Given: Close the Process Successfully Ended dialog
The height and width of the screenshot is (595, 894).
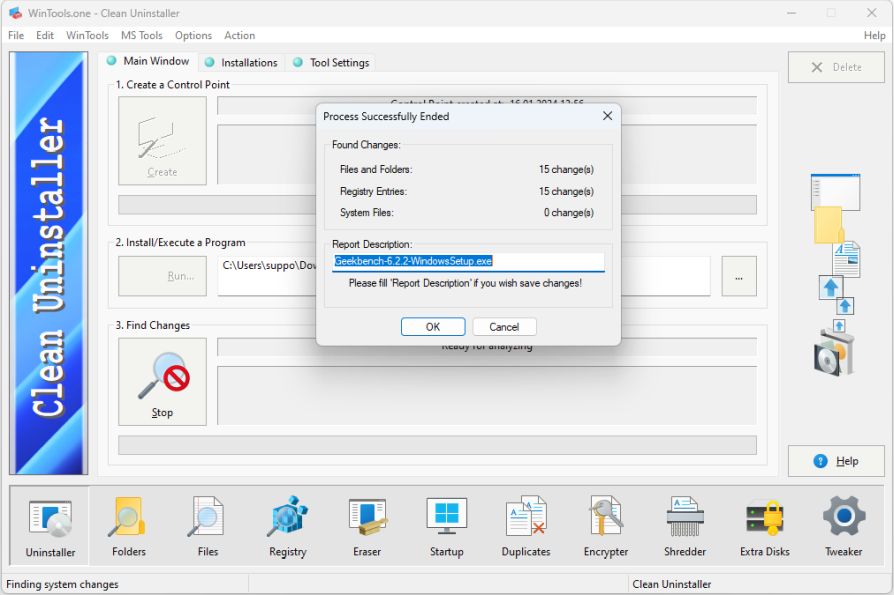Looking at the screenshot, I should point(607,116).
